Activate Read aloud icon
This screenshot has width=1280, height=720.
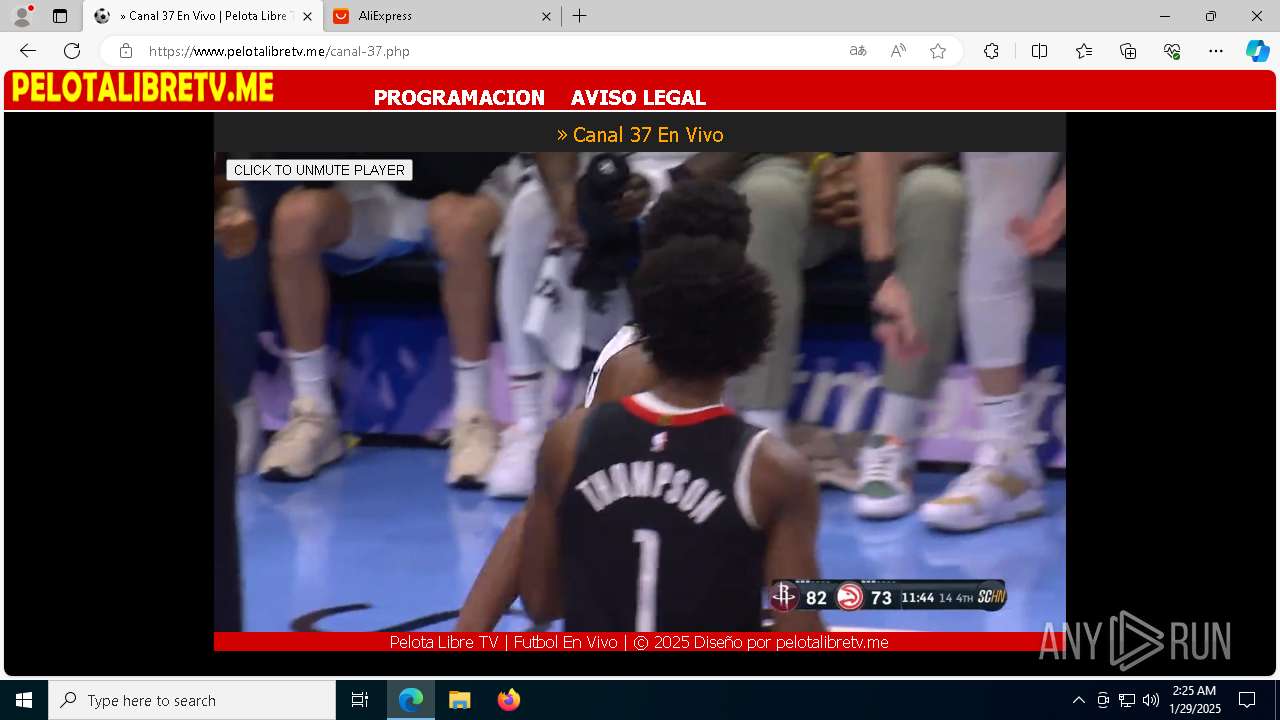click(x=898, y=51)
